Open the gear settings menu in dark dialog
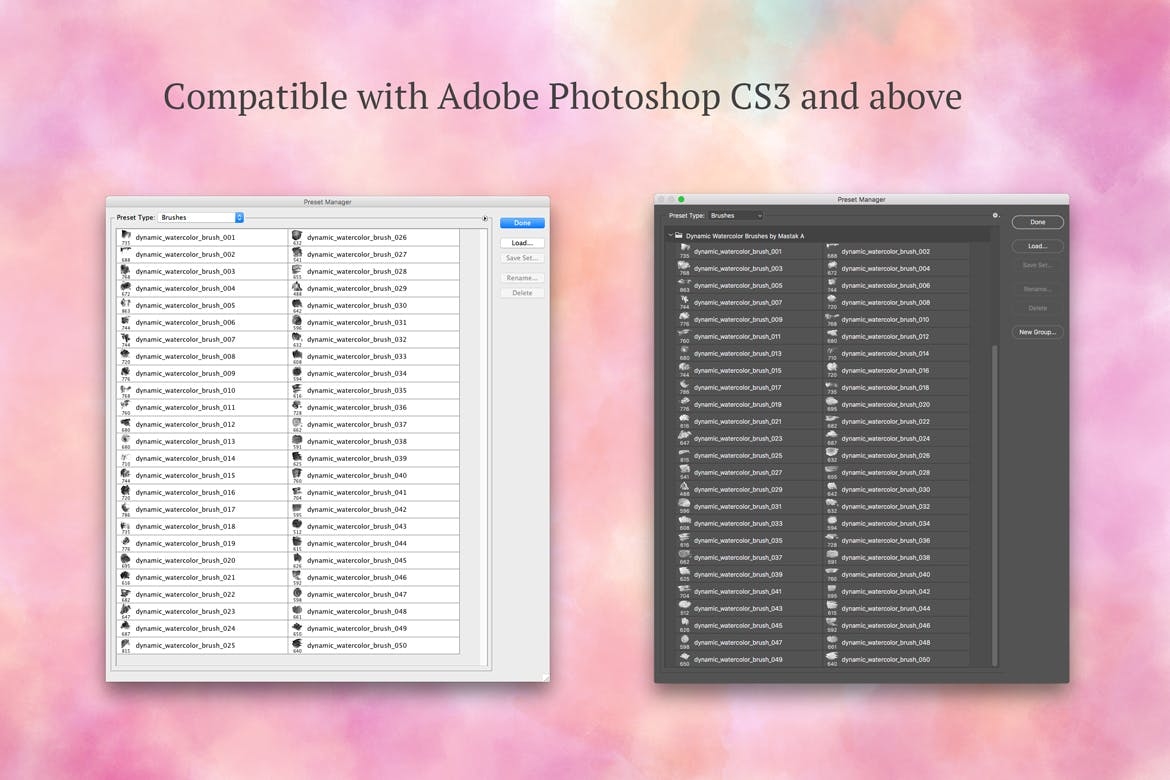This screenshot has width=1170, height=780. click(x=995, y=215)
